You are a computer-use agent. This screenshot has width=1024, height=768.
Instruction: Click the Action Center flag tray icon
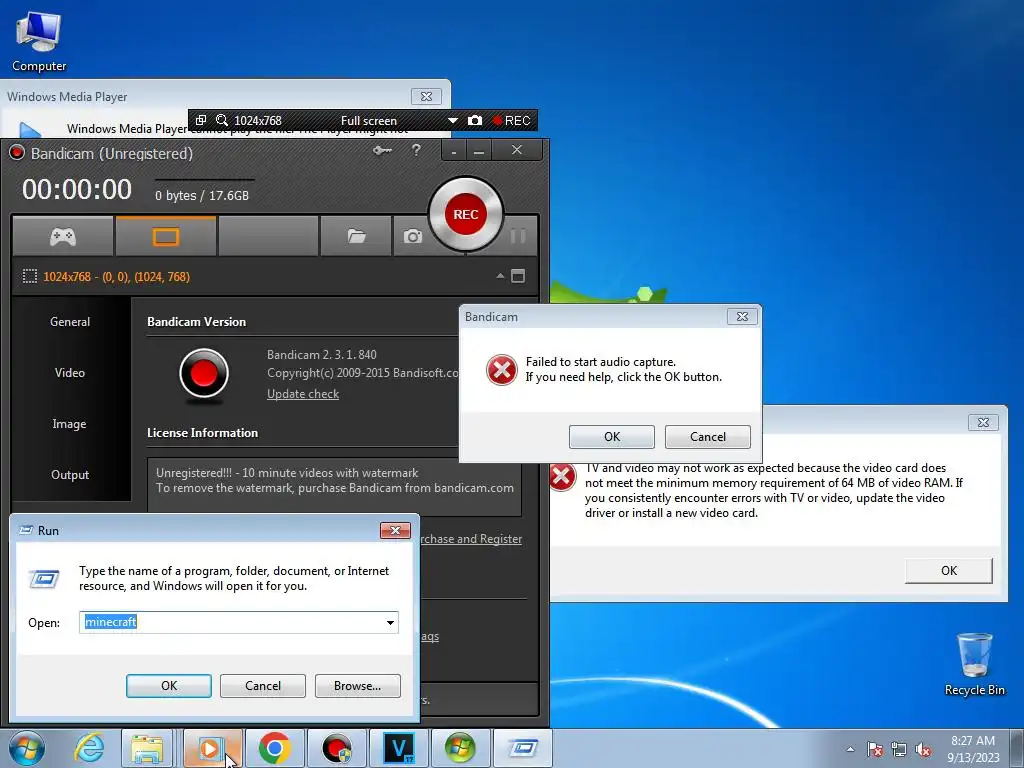click(874, 749)
